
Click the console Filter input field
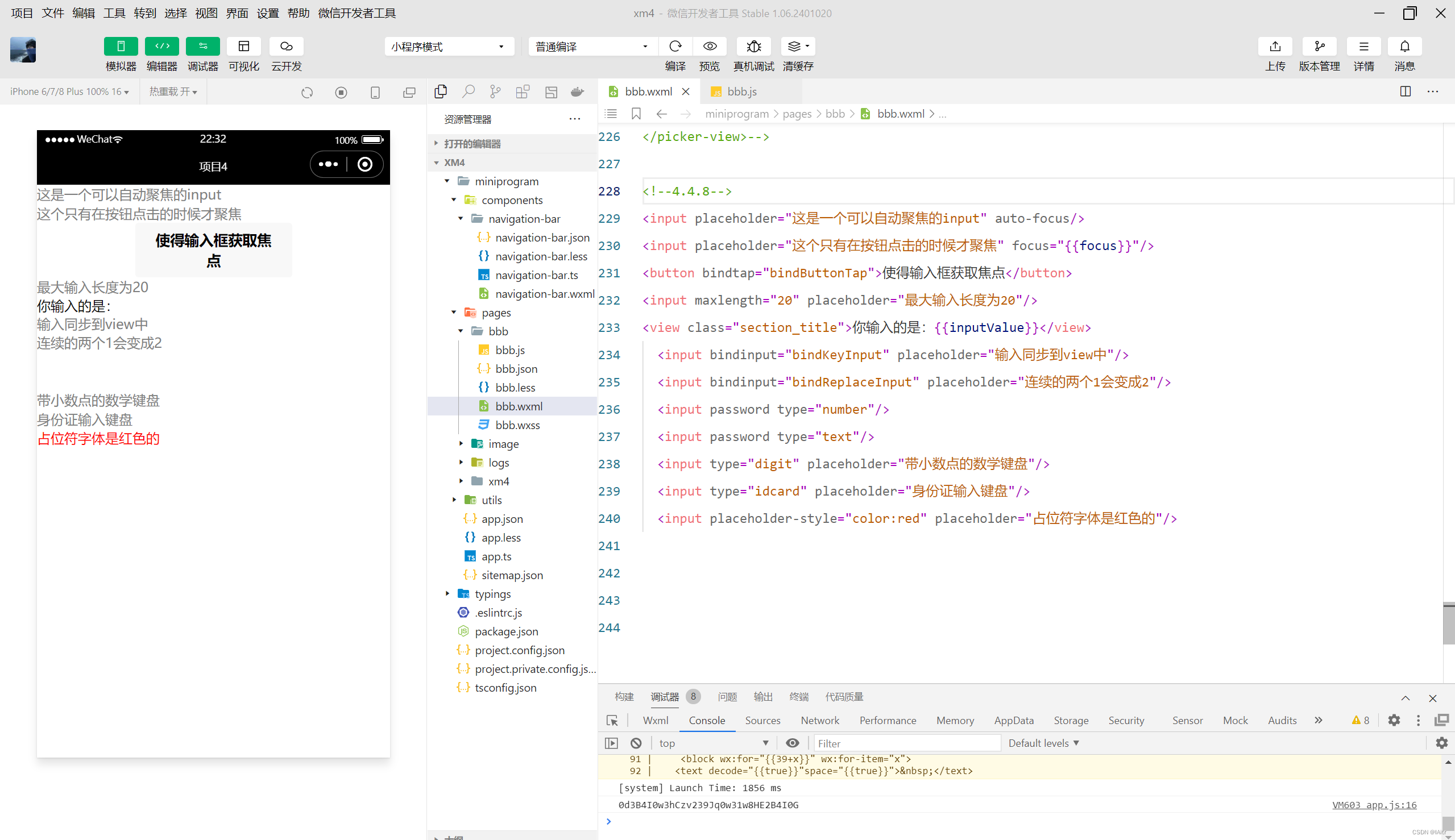[906, 743]
